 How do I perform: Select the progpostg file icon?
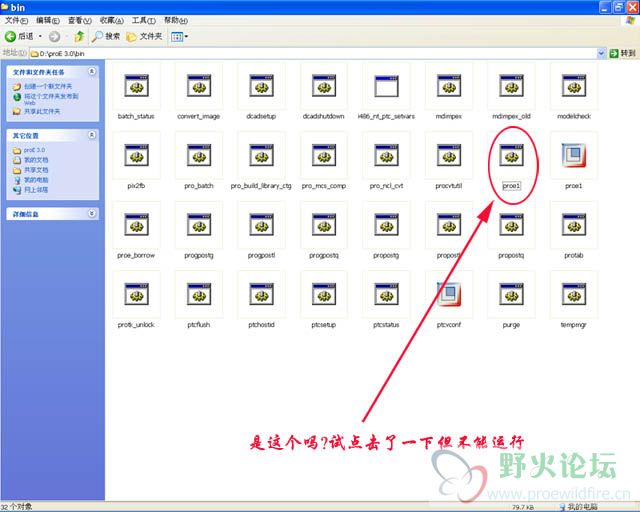[x=199, y=225]
